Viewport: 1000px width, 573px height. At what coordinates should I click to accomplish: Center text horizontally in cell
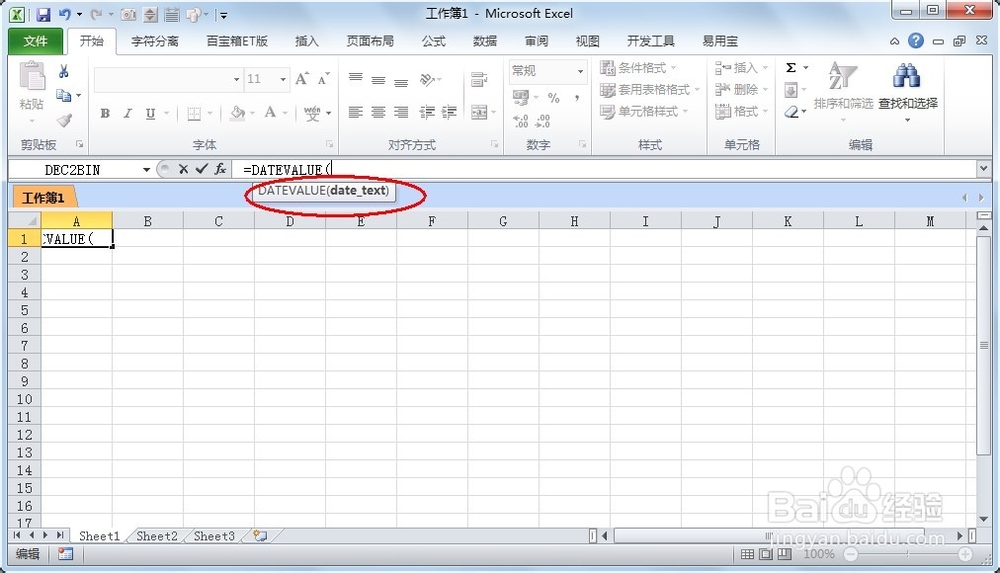pyautogui.click(x=378, y=112)
